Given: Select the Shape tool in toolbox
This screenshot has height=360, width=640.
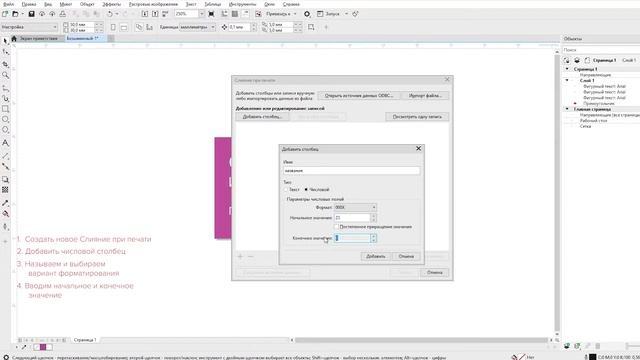Looking at the screenshot, I should [5, 52].
